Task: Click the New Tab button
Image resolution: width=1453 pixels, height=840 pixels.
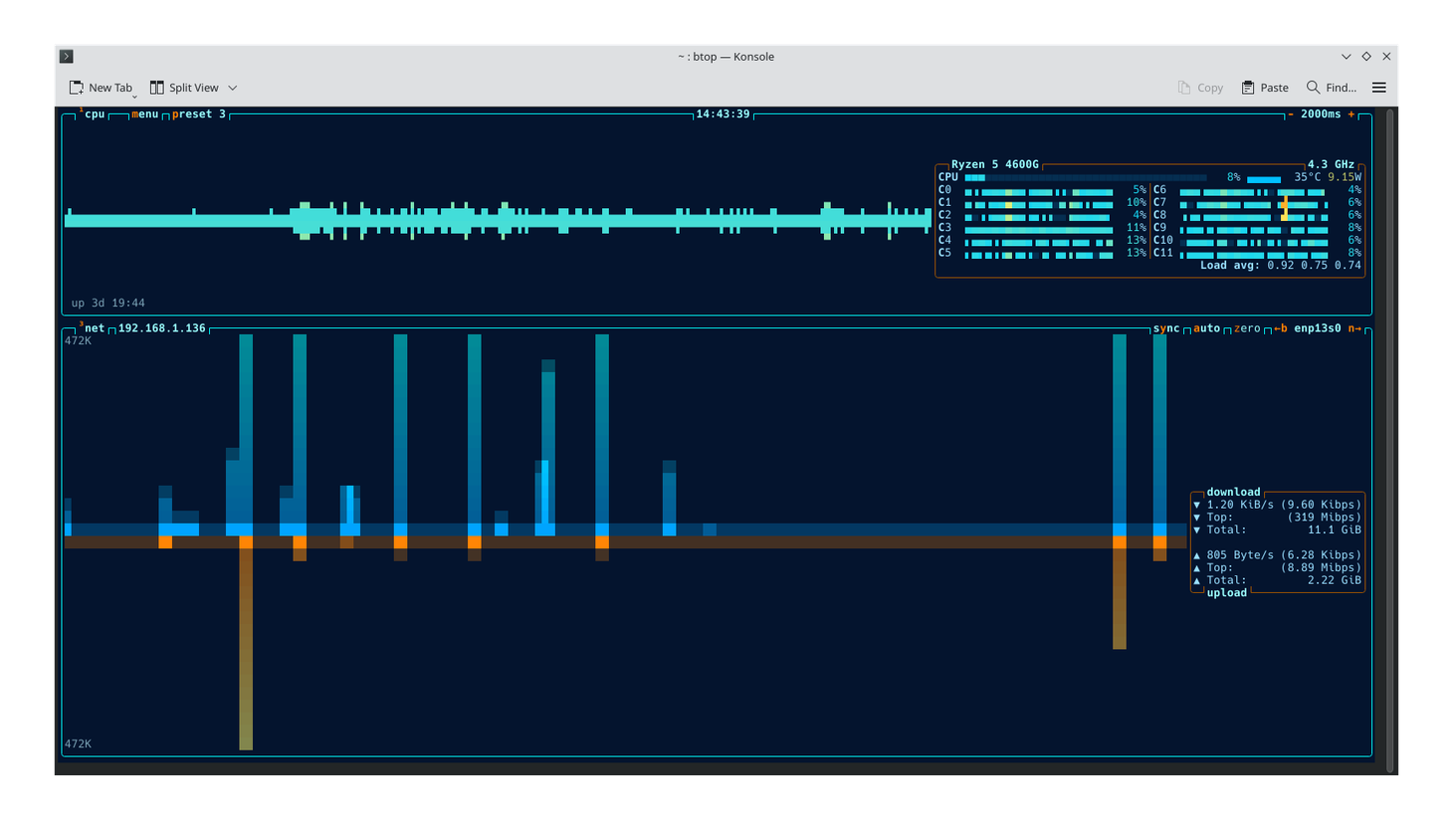Action: click(x=101, y=88)
